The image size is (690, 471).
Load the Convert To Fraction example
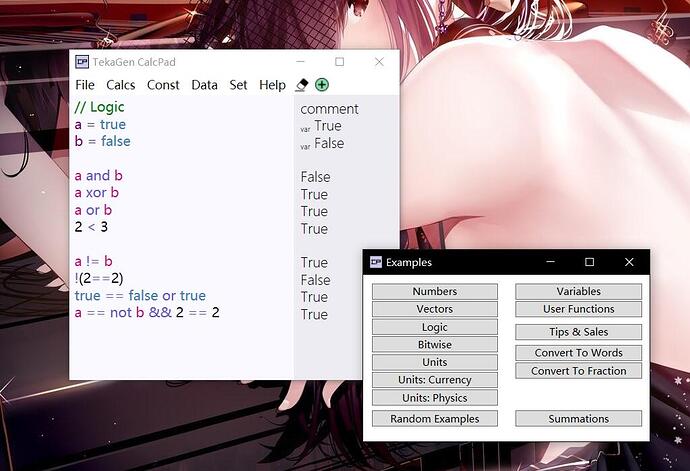(579, 371)
